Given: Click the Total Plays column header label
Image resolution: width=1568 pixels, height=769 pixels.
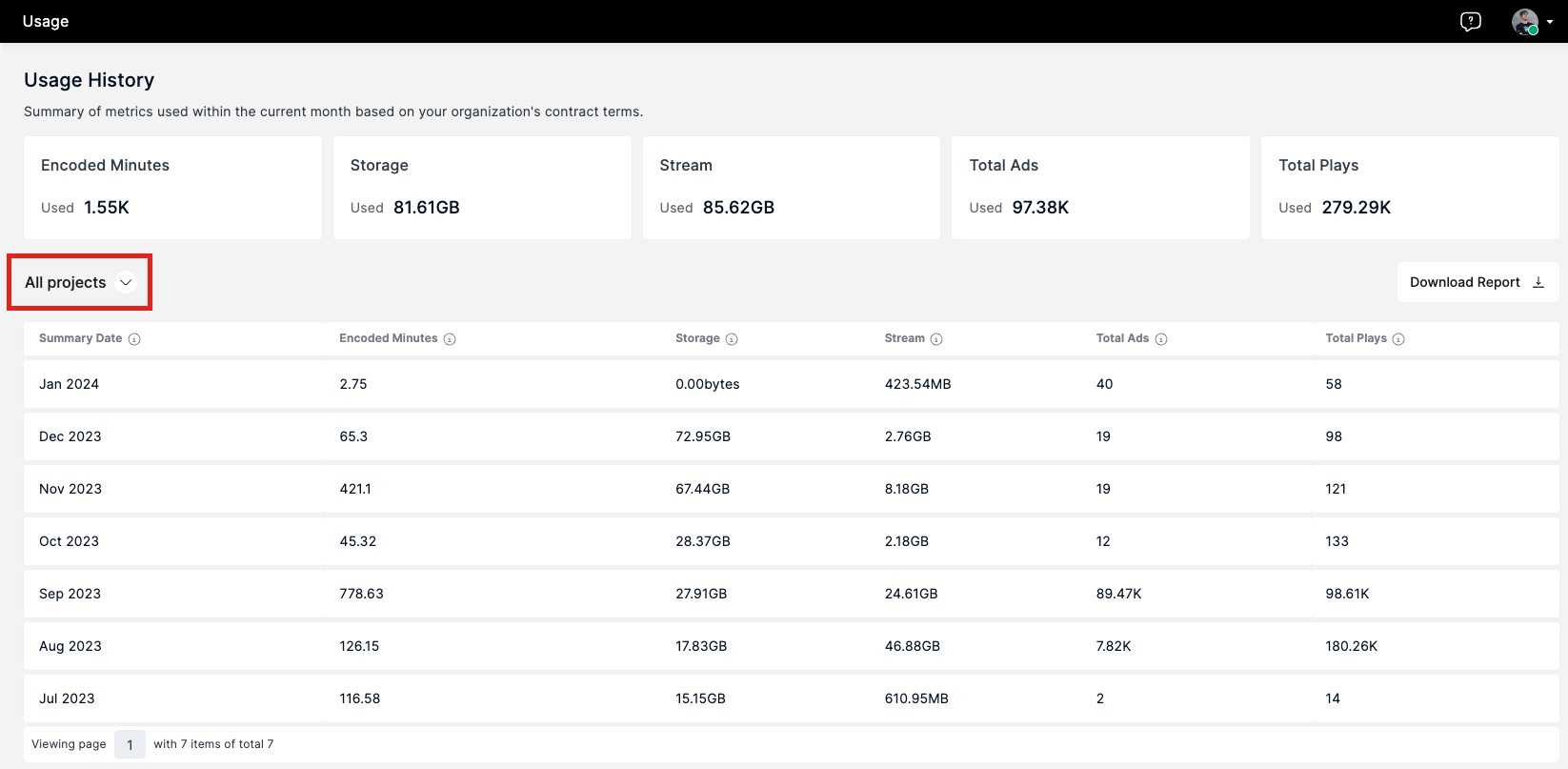Looking at the screenshot, I should [1356, 338].
